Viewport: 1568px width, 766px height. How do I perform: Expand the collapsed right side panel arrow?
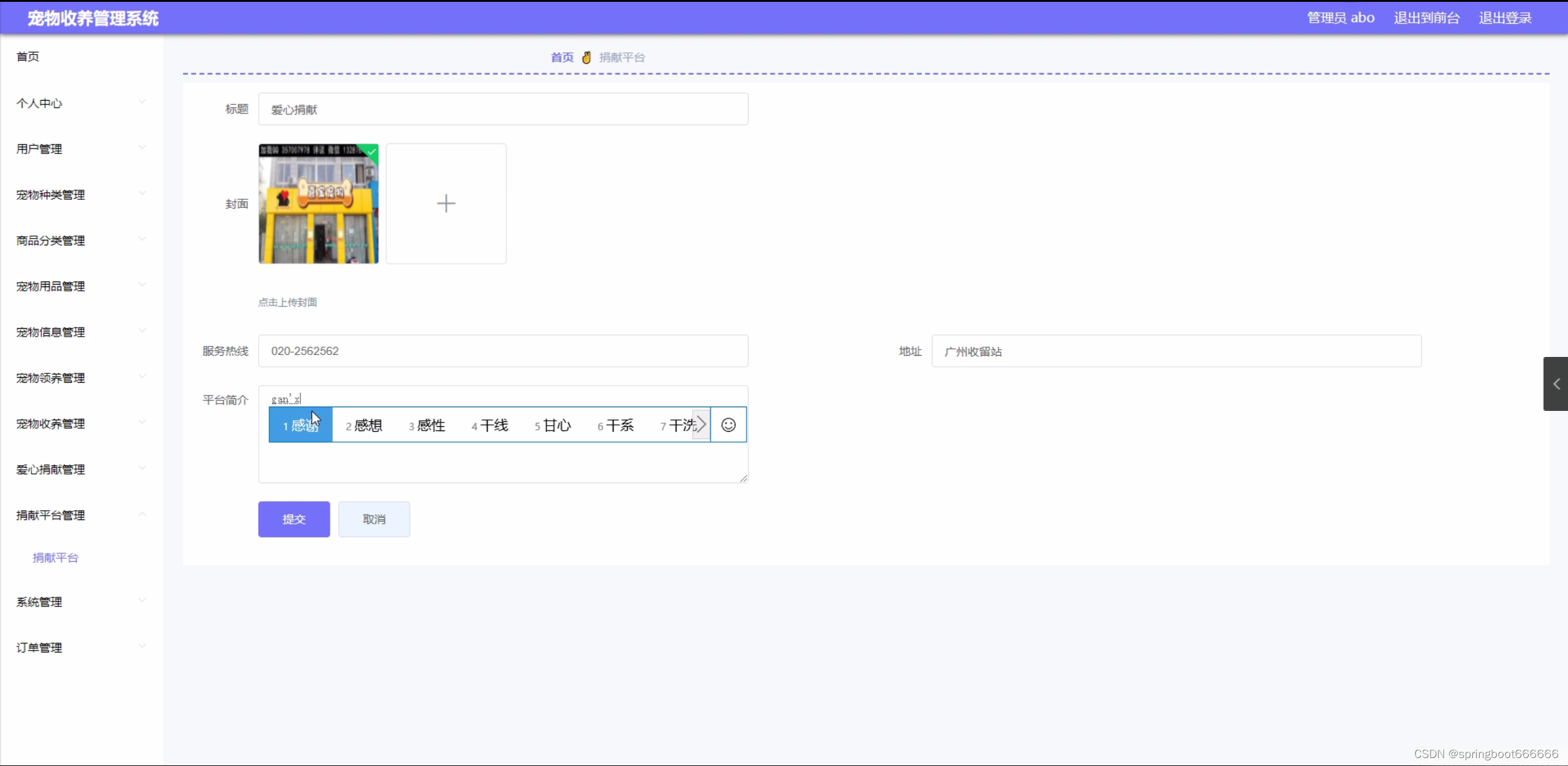click(1556, 384)
